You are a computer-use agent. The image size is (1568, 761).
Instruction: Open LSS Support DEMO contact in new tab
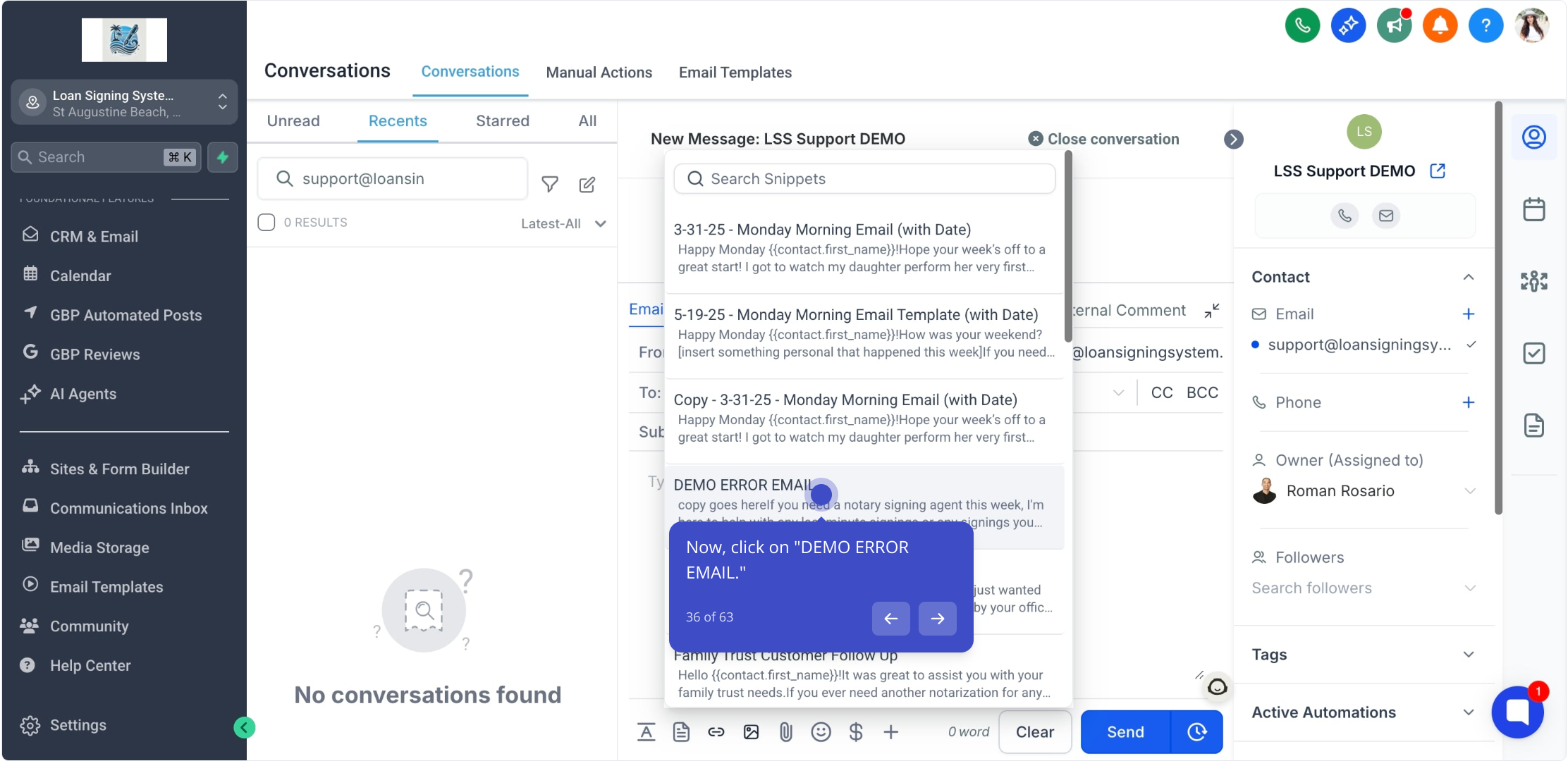(x=1438, y=171)
